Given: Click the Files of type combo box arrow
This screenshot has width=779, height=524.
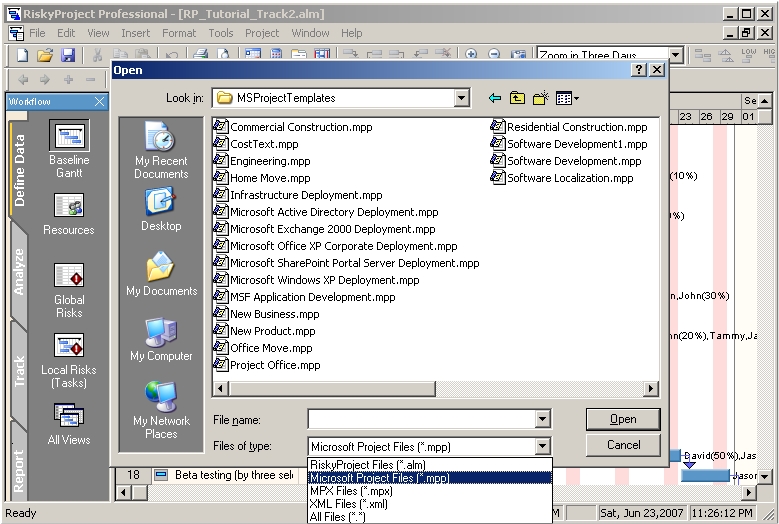Looking at the screenshot, I should click(x=543, y=446).
